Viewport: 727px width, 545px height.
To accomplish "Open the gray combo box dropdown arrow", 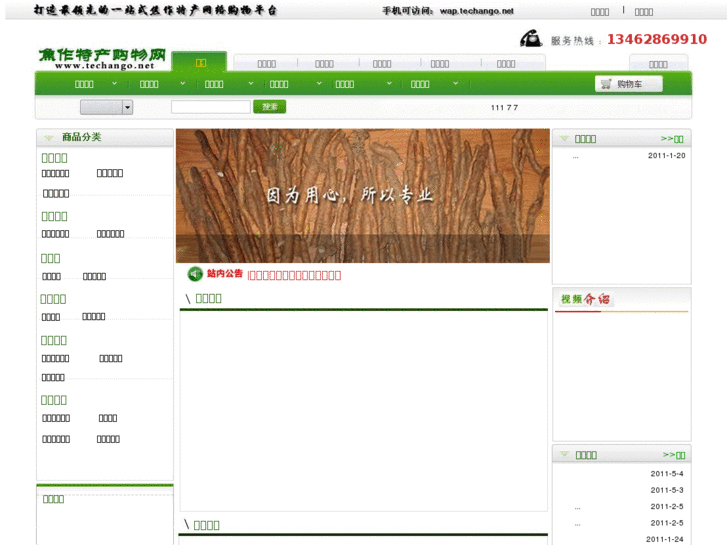I will tap(128, 107).
